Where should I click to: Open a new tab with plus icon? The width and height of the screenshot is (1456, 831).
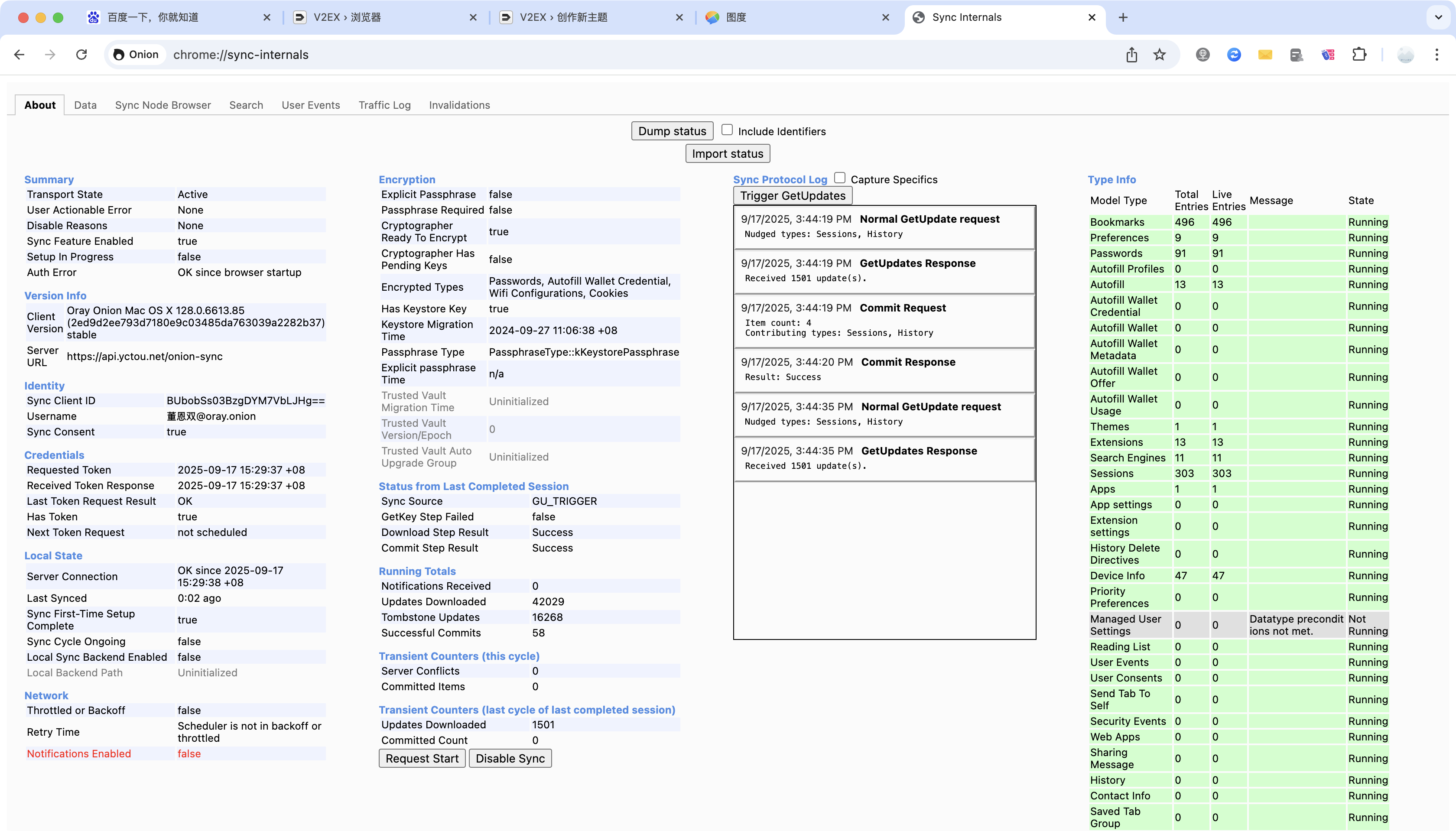pos(1123,18)
